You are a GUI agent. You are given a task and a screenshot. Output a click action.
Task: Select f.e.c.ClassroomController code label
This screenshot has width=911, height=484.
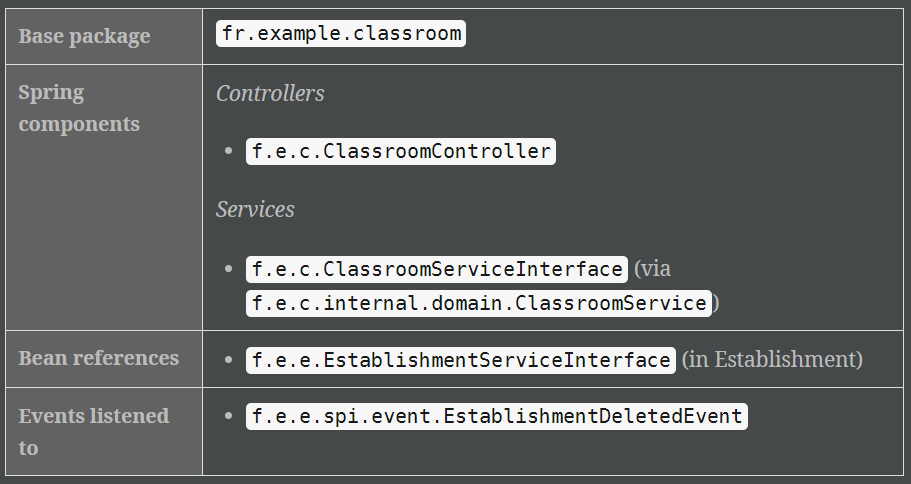point(401,152)
